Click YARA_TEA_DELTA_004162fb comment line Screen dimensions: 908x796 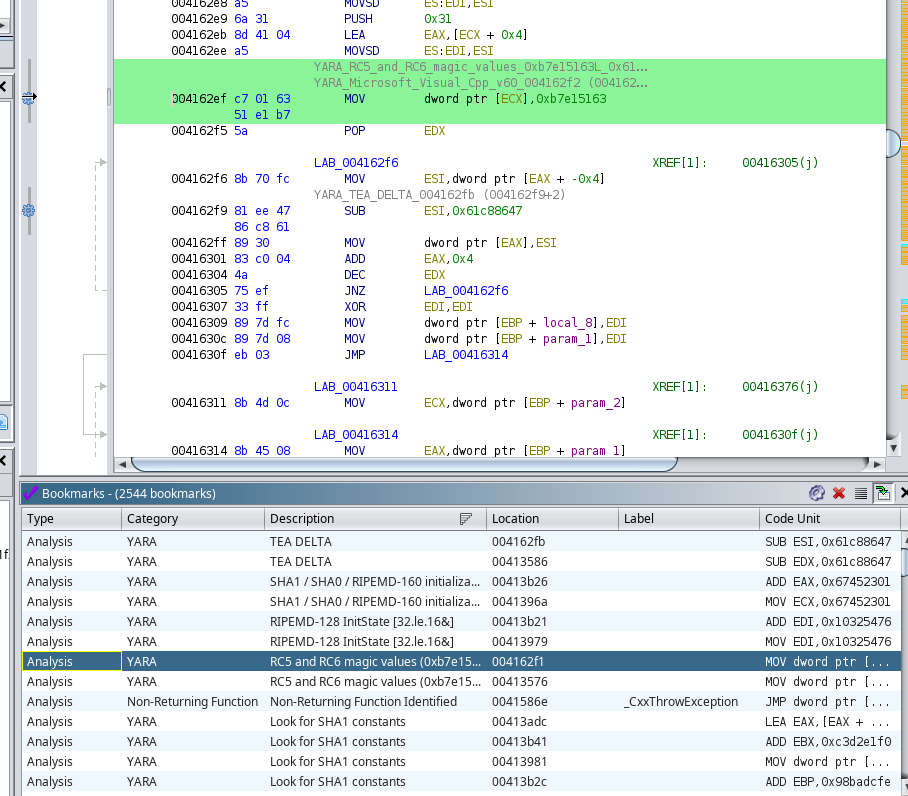(440, 195)
